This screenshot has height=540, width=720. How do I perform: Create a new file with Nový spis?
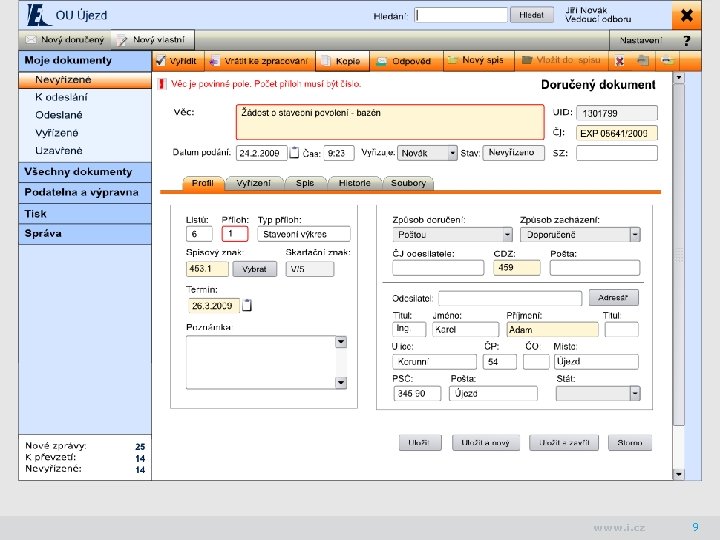click(x=478, y=61)
